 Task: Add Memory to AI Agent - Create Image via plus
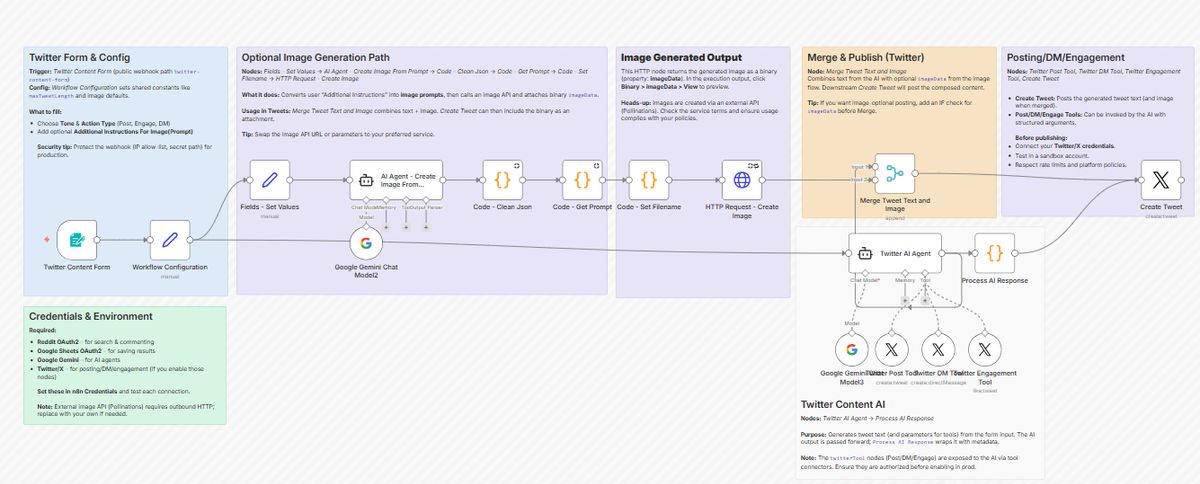point(386,227)
